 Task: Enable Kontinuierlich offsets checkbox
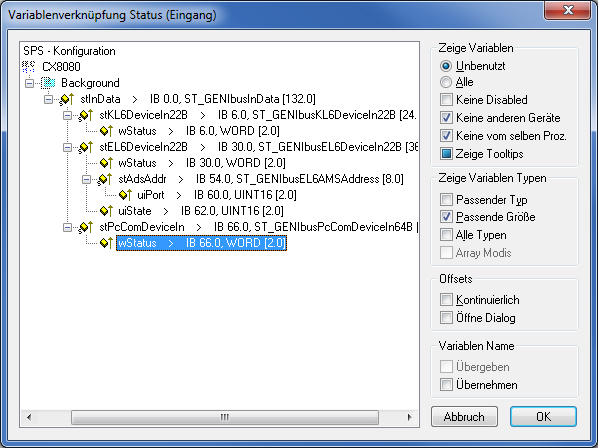click(x=446, y=300)
